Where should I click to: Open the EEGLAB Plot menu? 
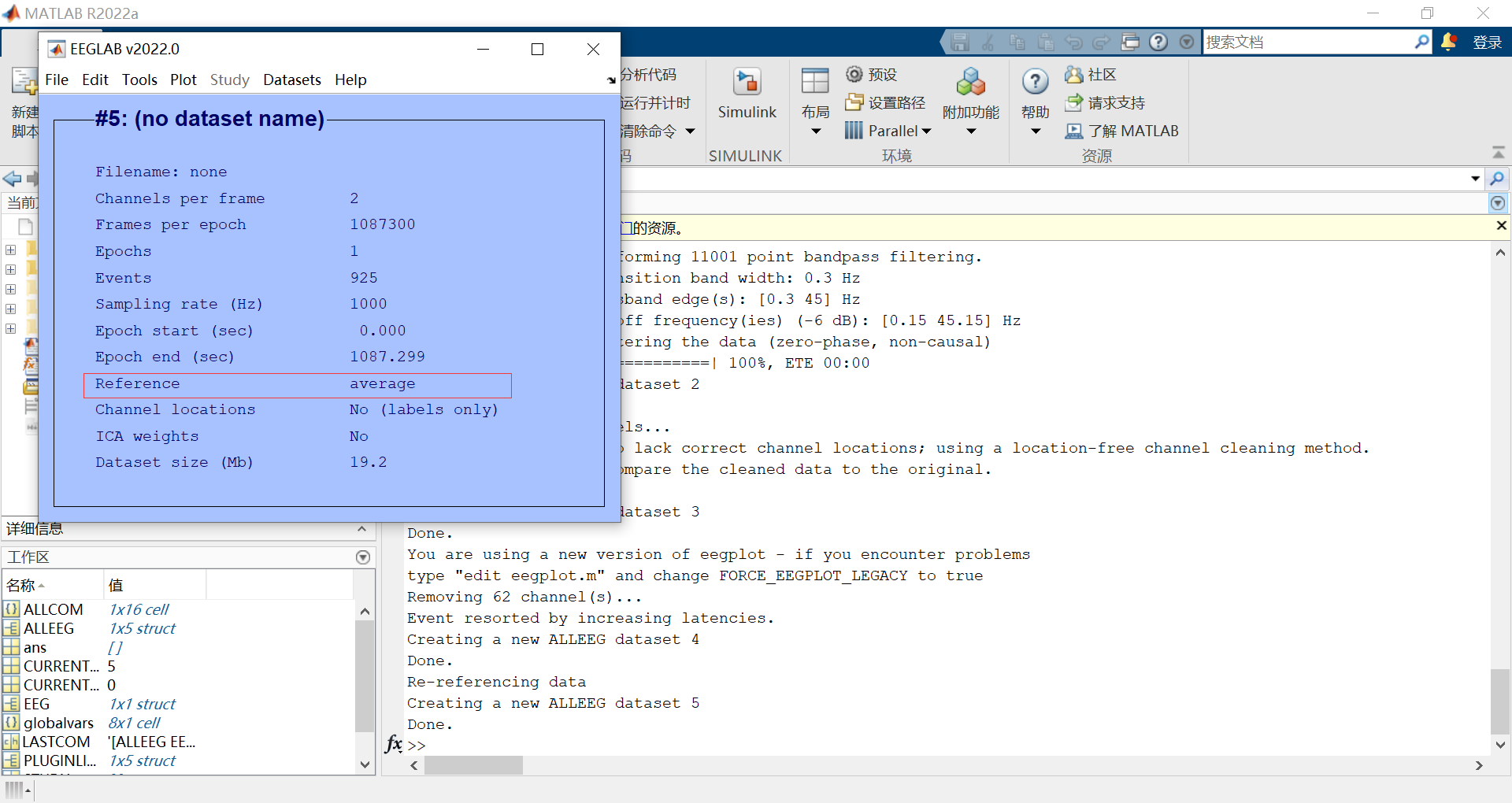coord(183,80)
